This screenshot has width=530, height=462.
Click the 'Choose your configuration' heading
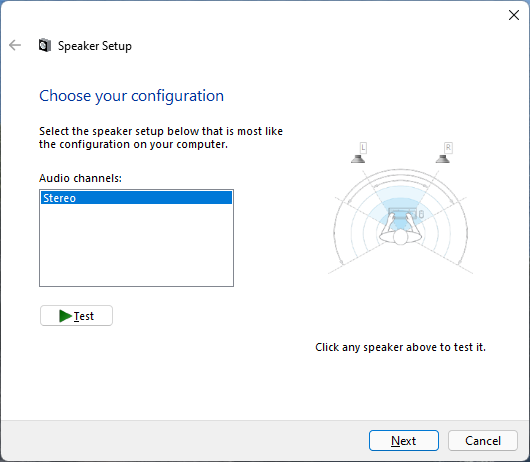[x=131, y=96]
